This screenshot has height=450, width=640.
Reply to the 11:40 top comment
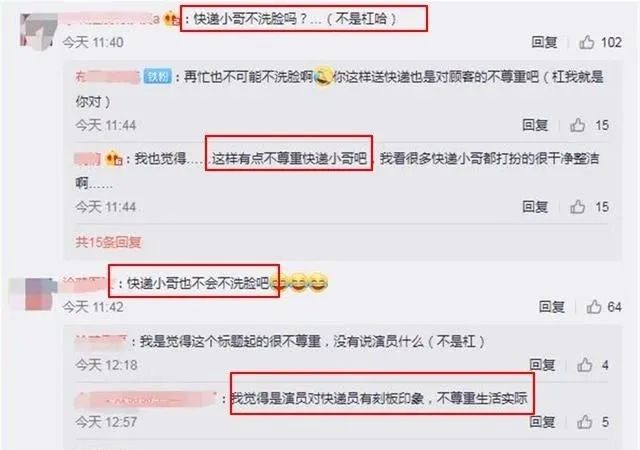[544, 42]
